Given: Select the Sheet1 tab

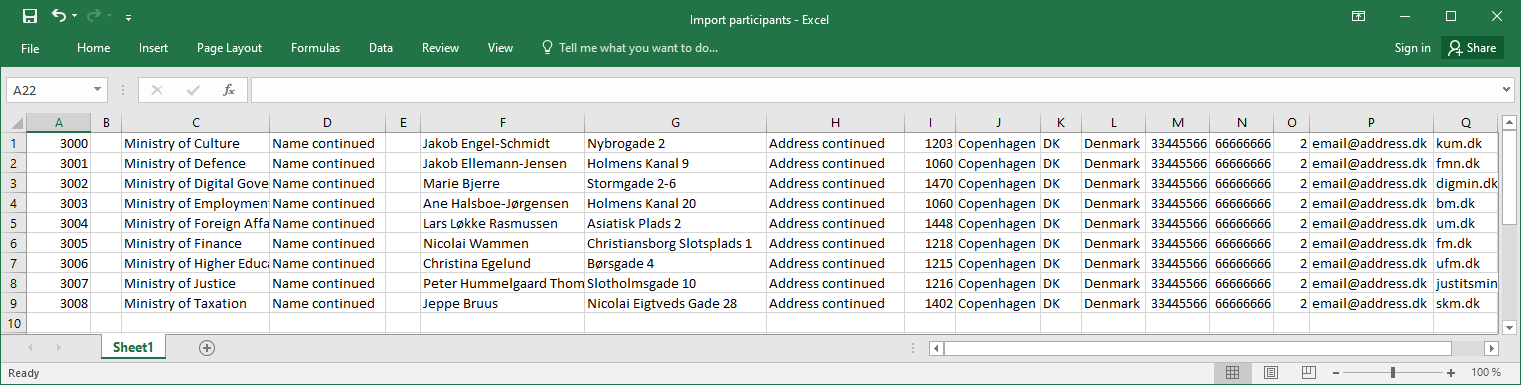Looking at the screenshot, I should [x=133, y=347].
